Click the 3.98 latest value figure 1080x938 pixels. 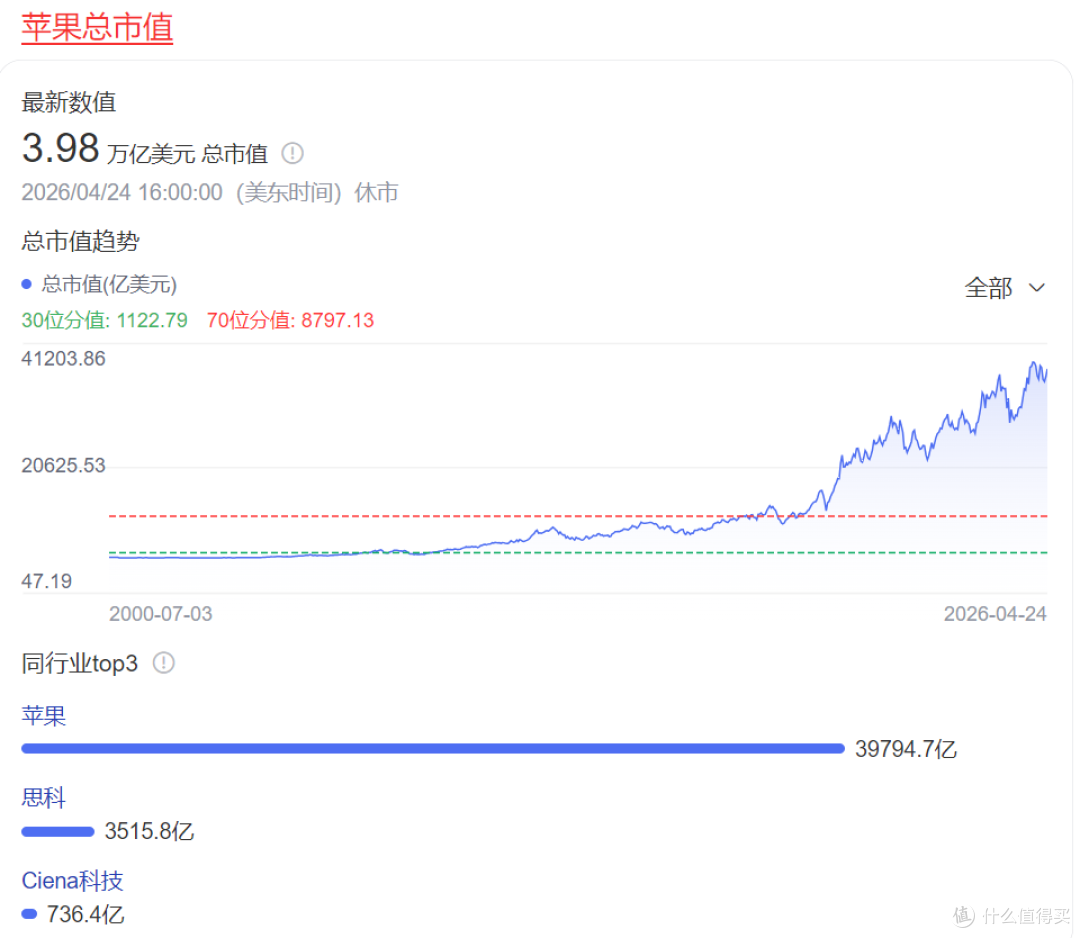click(61, 148)
